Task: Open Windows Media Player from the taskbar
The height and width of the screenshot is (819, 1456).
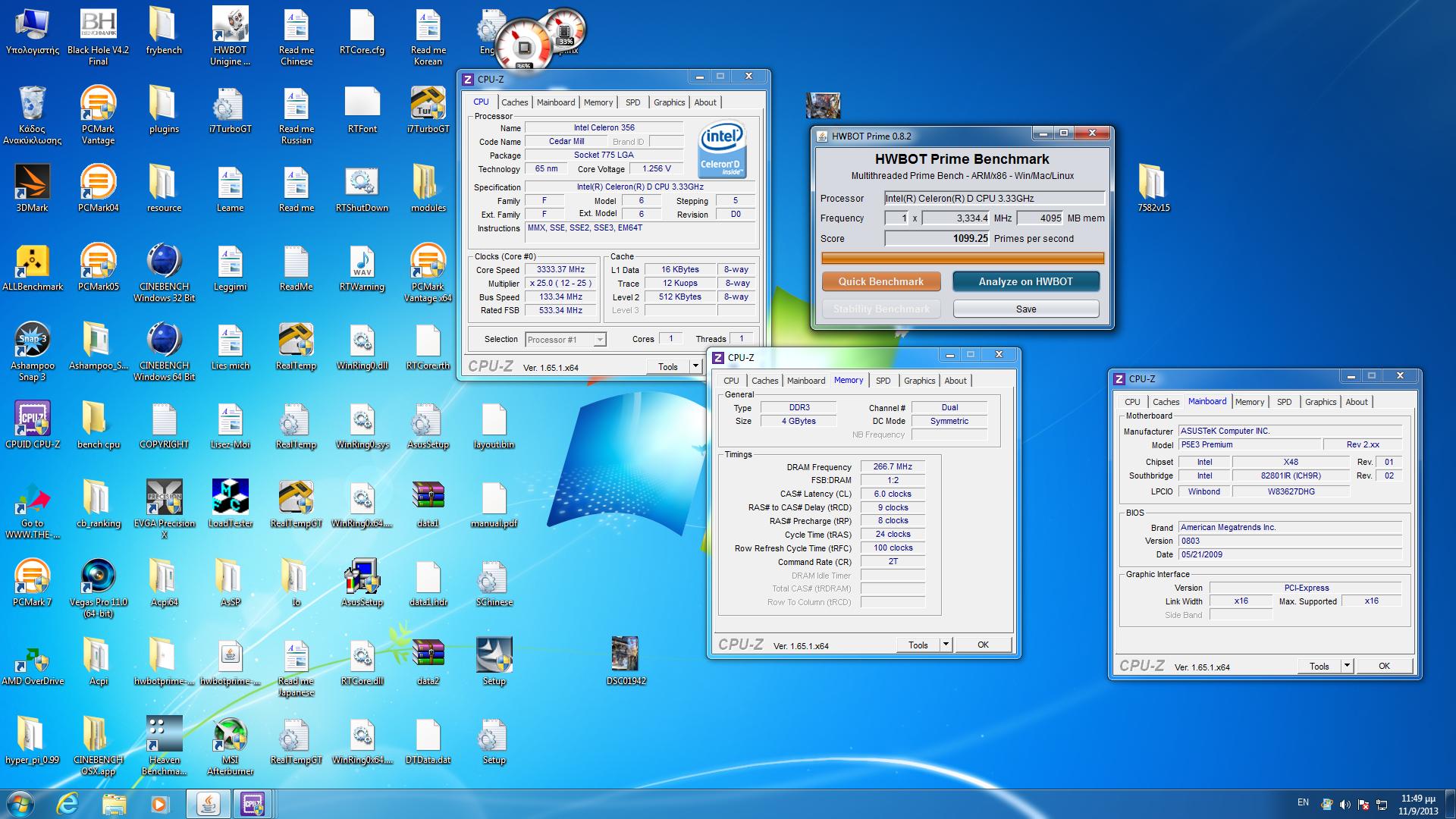Action: pos(159,804)
